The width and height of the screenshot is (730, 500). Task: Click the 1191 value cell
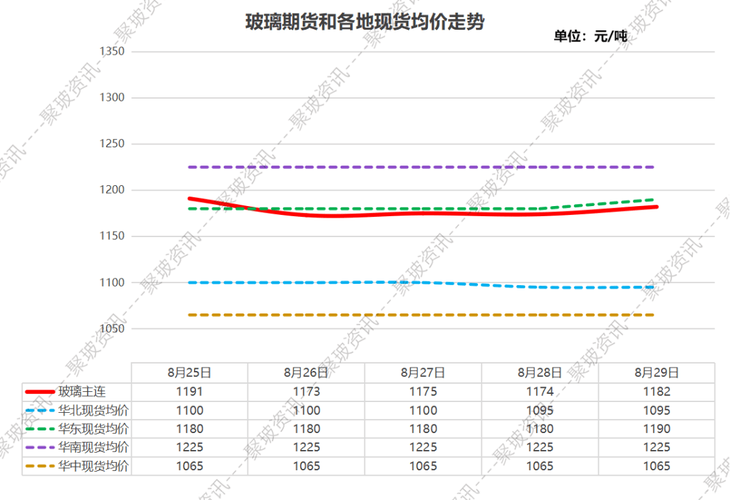point(188,392)
